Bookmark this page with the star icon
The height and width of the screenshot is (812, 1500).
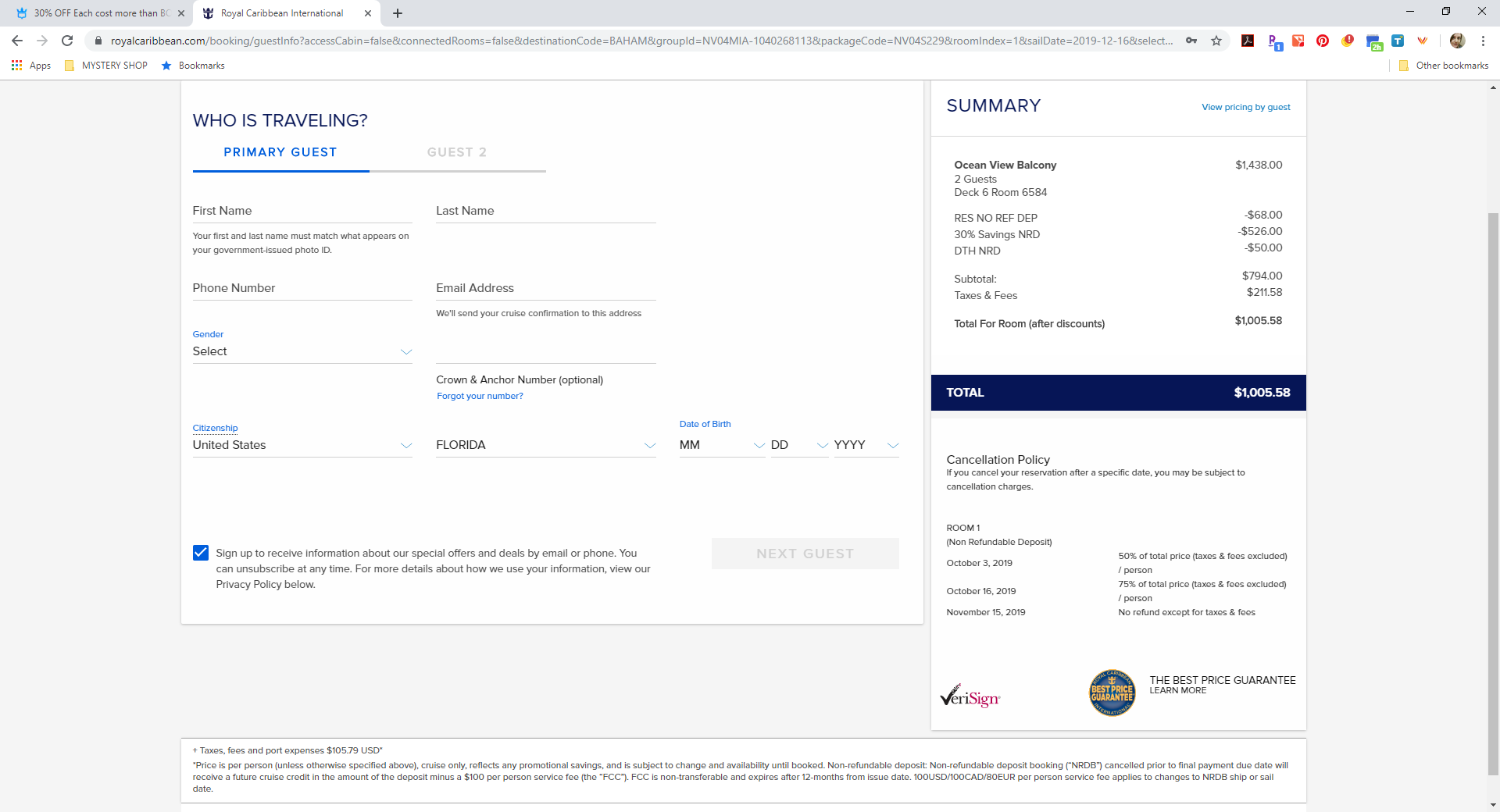pos(1216,41)
